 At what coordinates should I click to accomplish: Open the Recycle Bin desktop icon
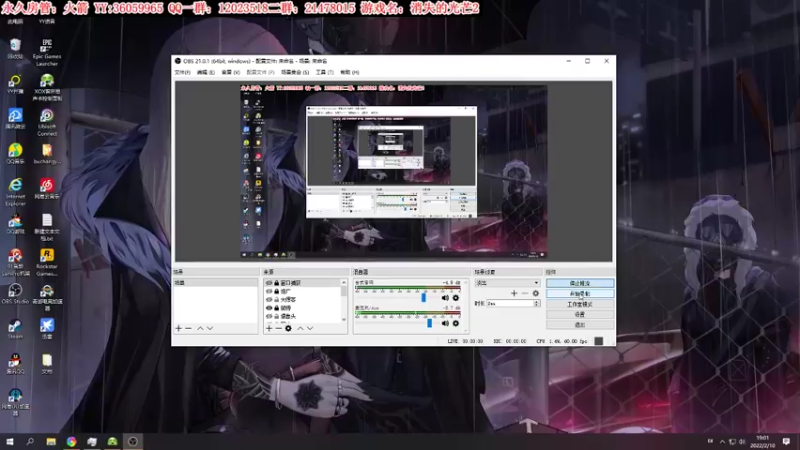click(15, 48)
